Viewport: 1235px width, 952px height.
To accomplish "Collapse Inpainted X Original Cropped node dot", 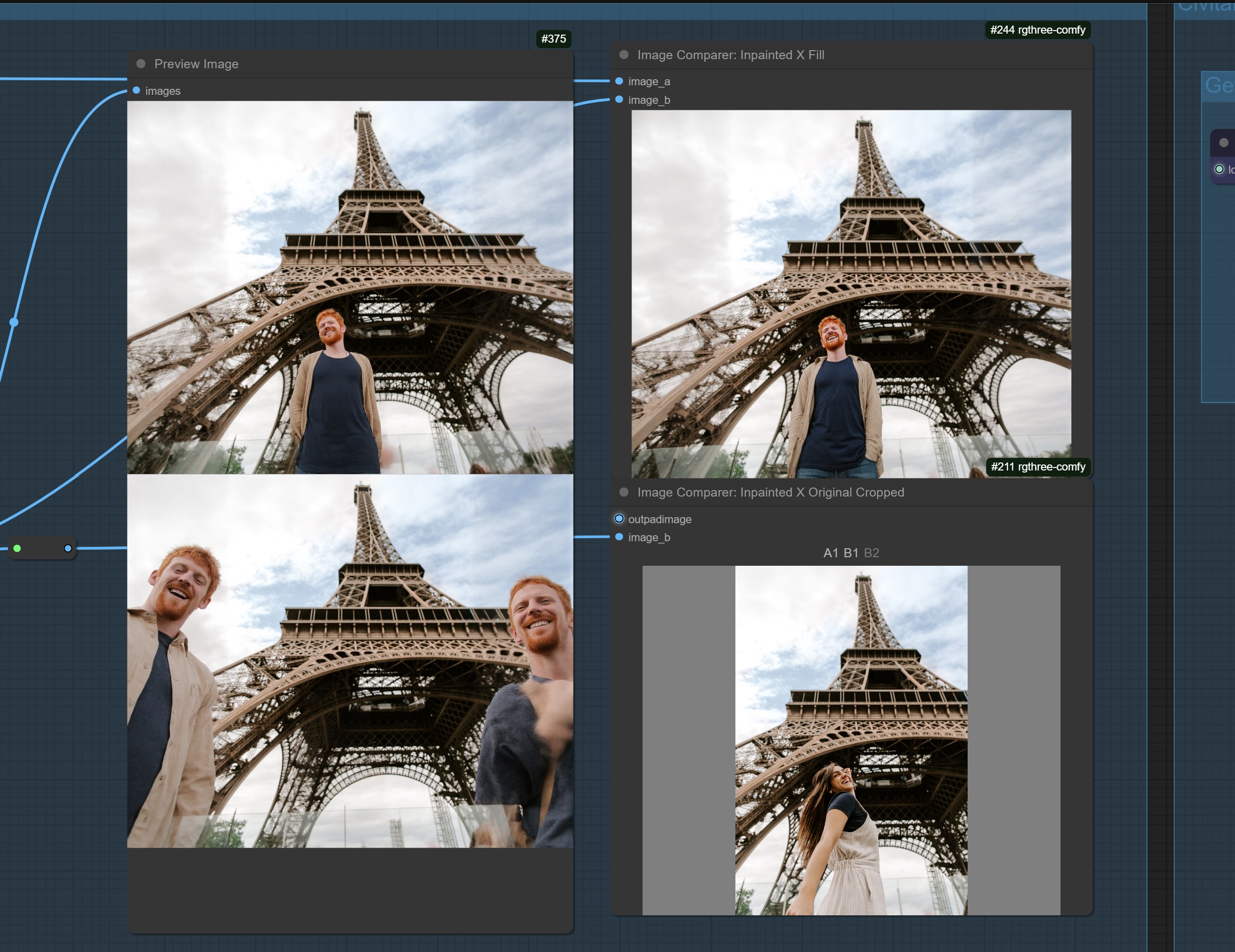I will pyautogui.click(x=624, y=493).
